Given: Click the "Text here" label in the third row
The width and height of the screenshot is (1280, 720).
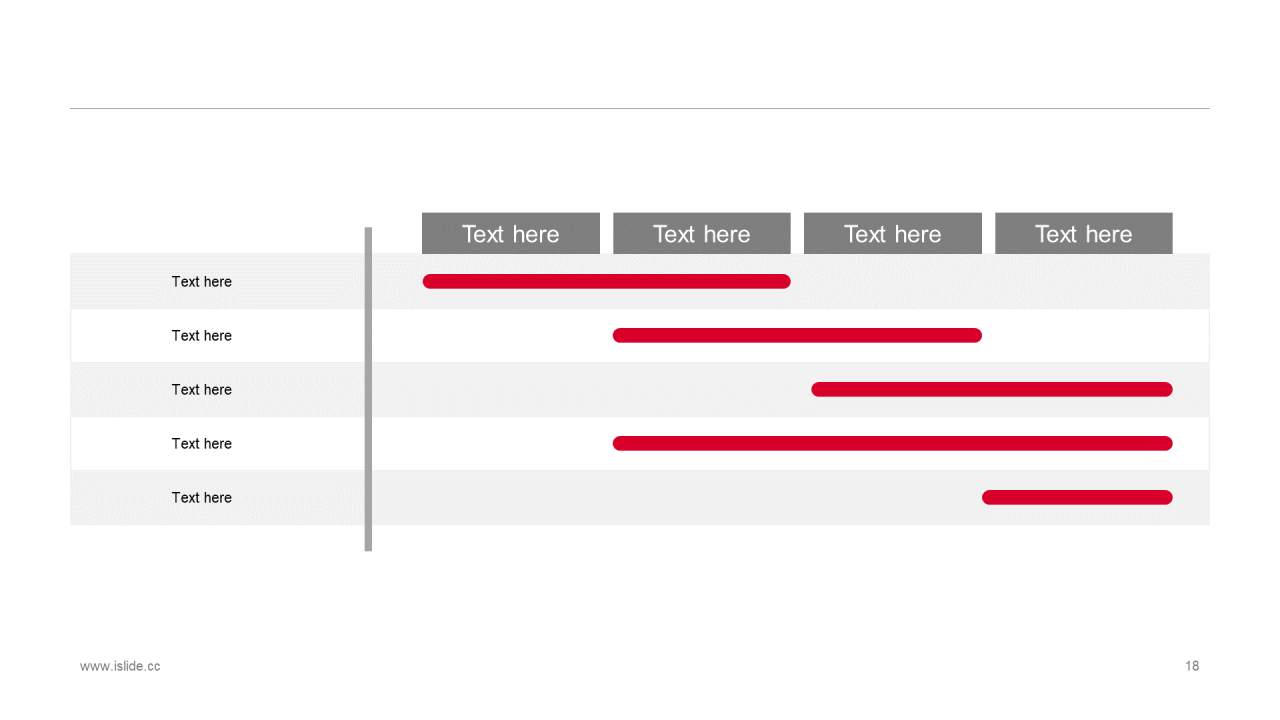Looking at the screenshot, I should [201, 390].
